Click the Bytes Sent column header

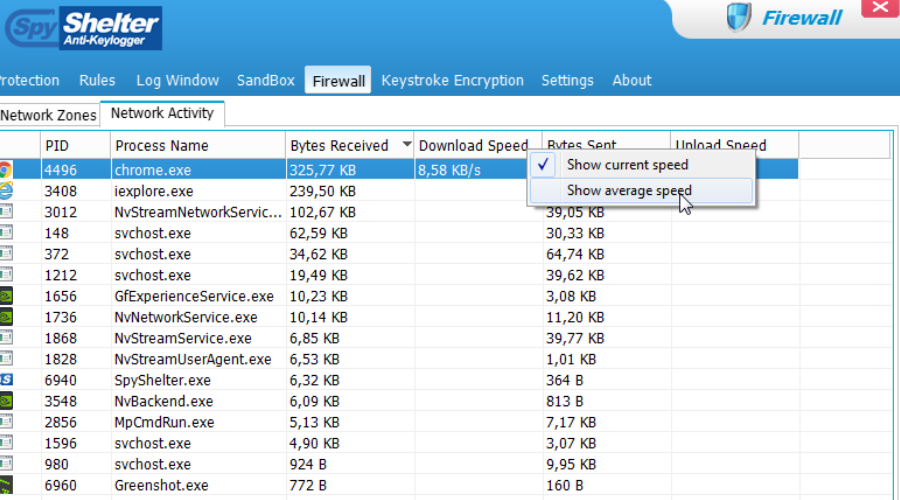607,142
